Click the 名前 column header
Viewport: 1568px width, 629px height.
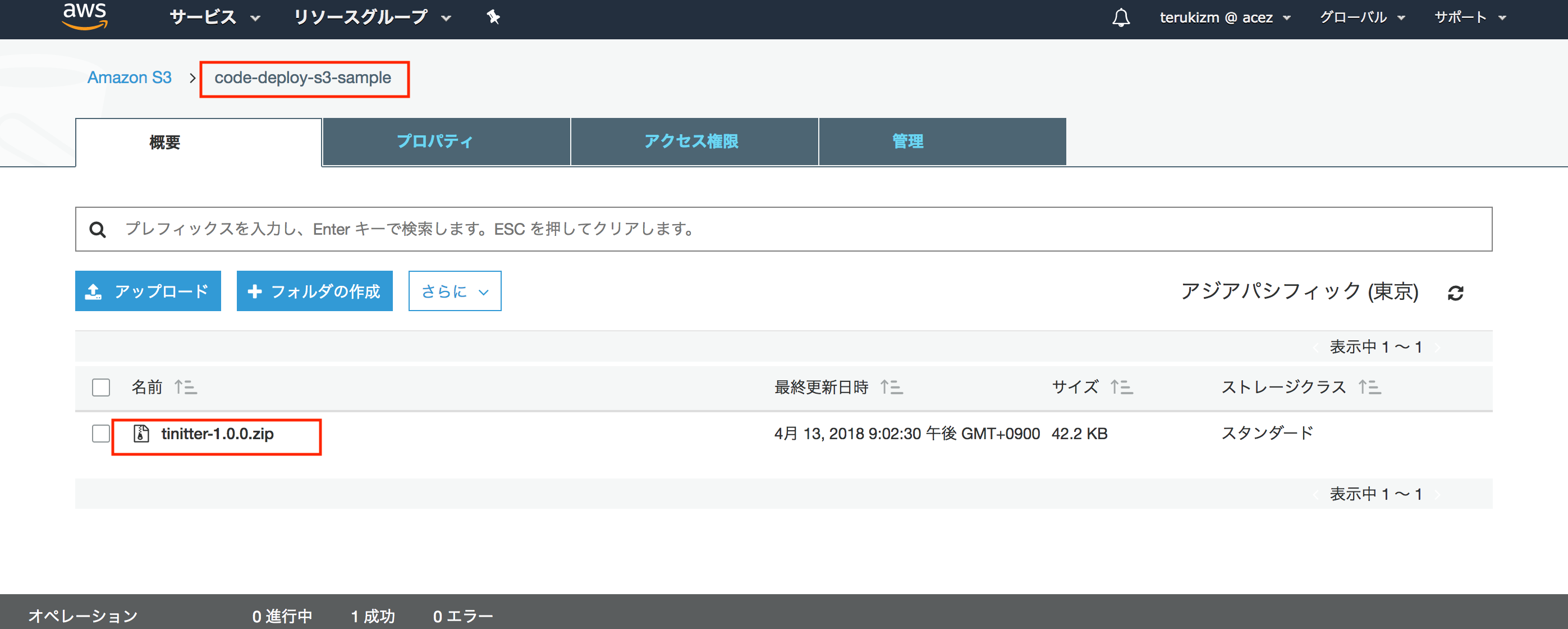(x=146, y=386)
